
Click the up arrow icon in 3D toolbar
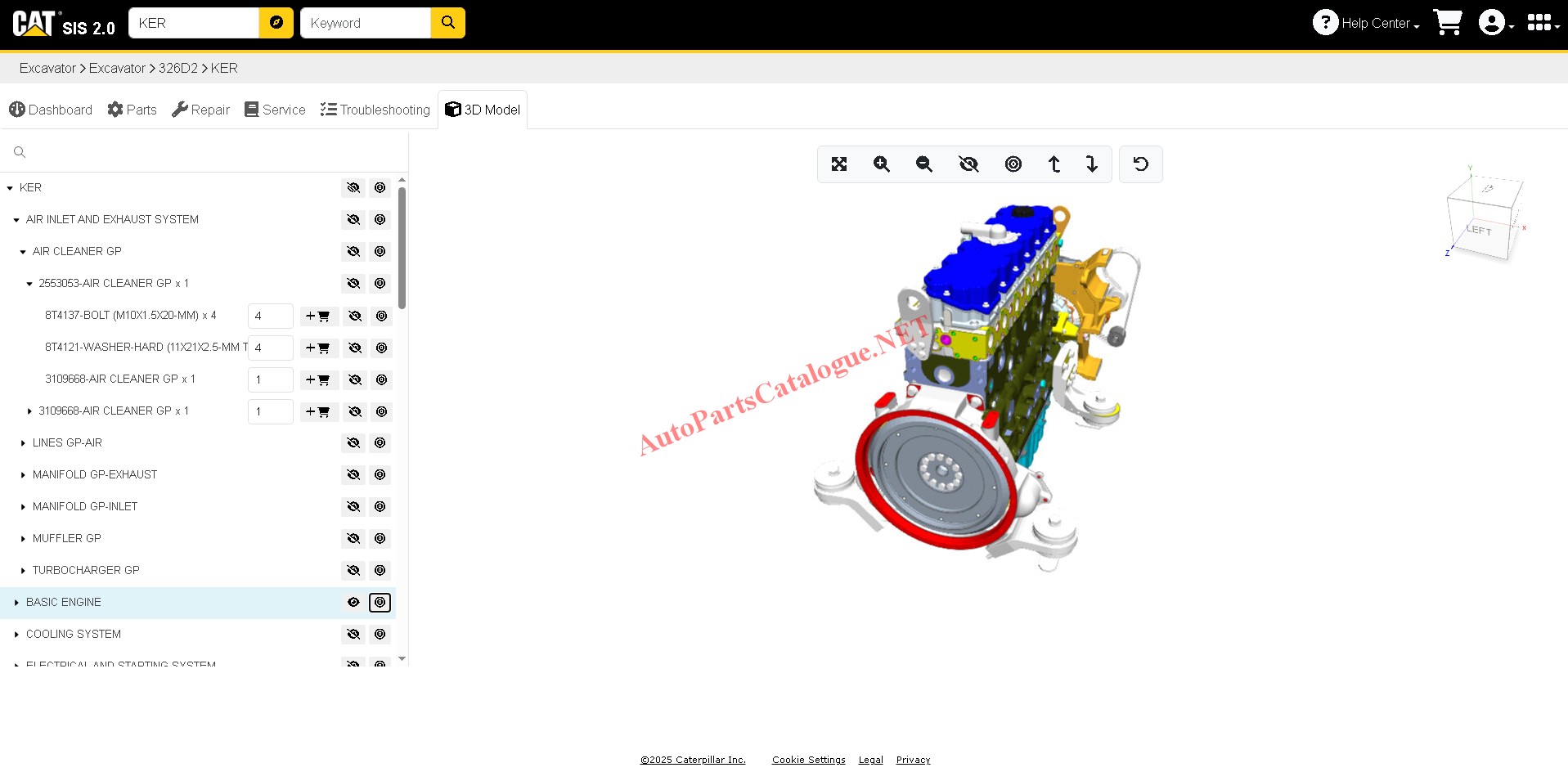[x=1054, y=164]
